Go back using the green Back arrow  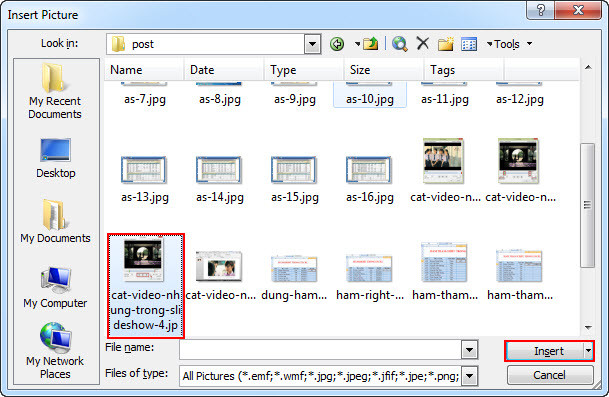click(x=337, y=44)
